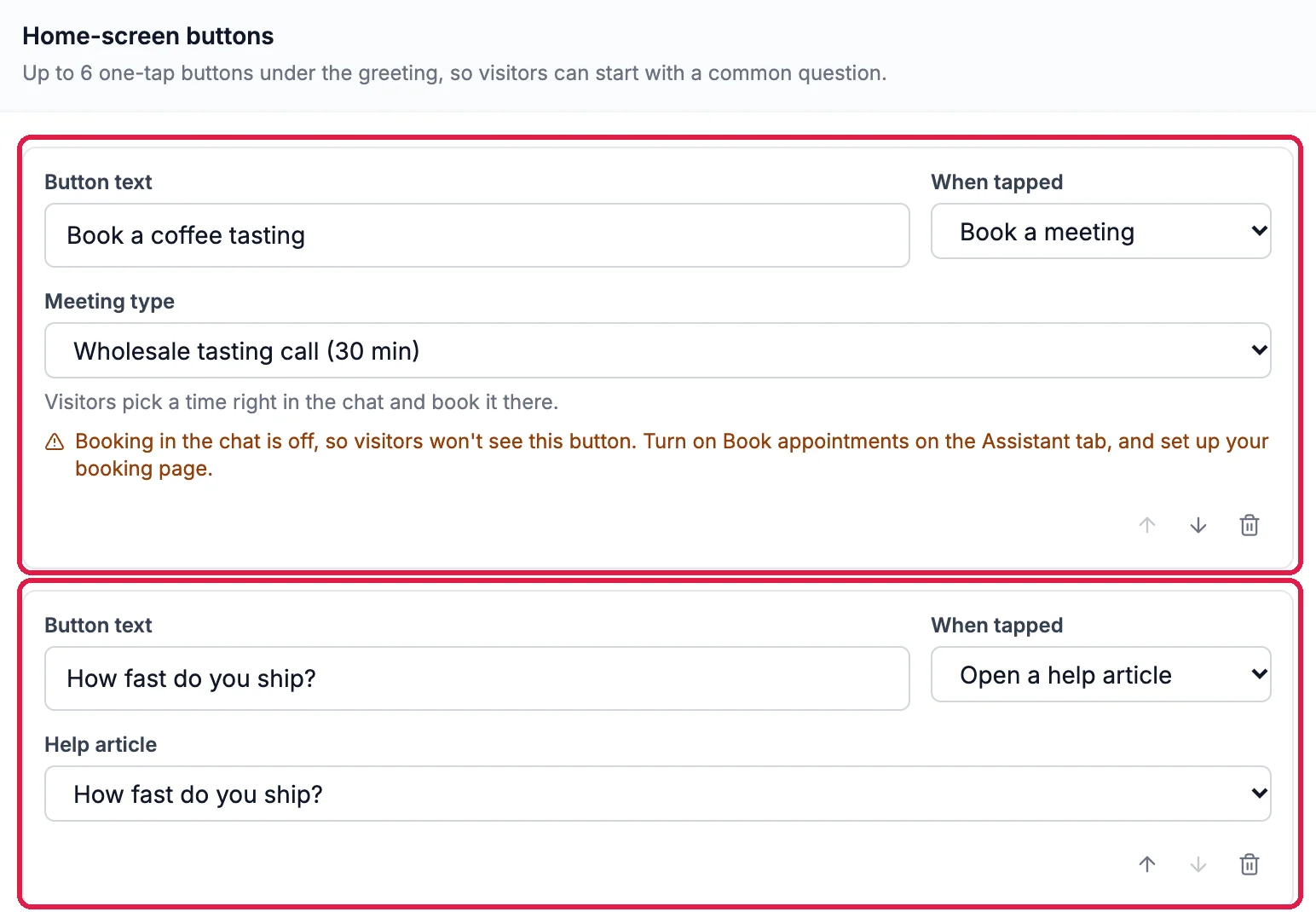1316x912 pixels.
Task: Click the Help article label
Action: click(101, 745)
